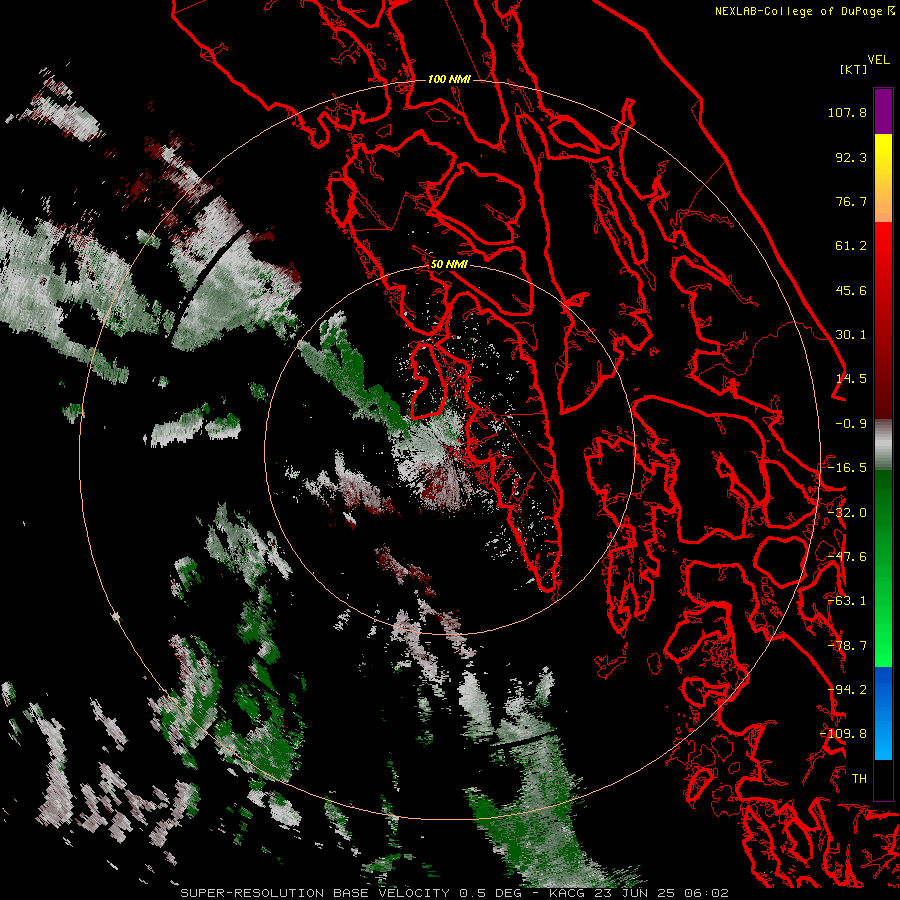This screenshot has width=900, height=900.
Task: Click the -32.0 legend value
Action: [x=847, y=513]
